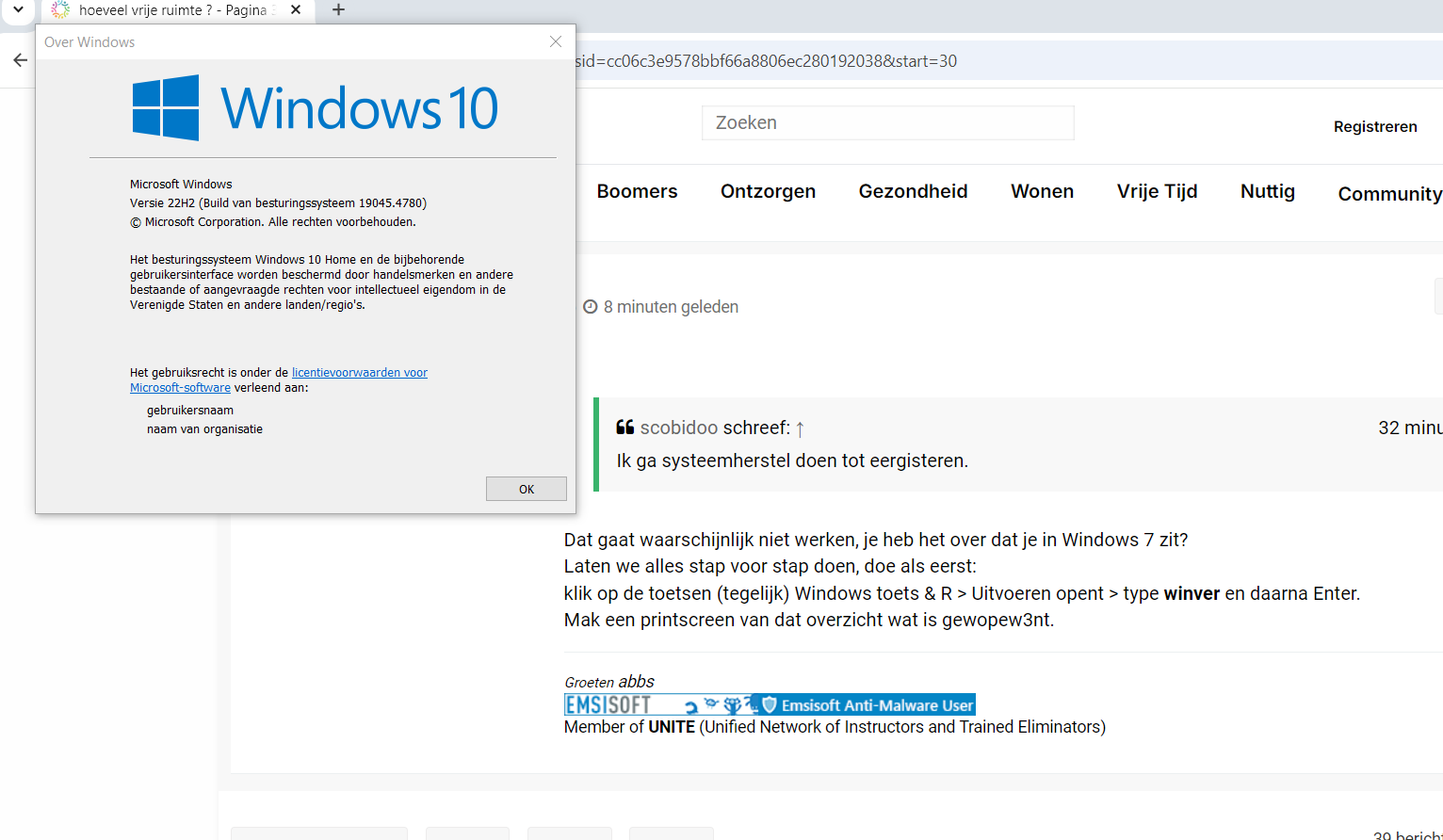The height and width of the screenshot is (840, 1443).
Task: Select the Gezondheid menu item
Action: pos(913,191)
